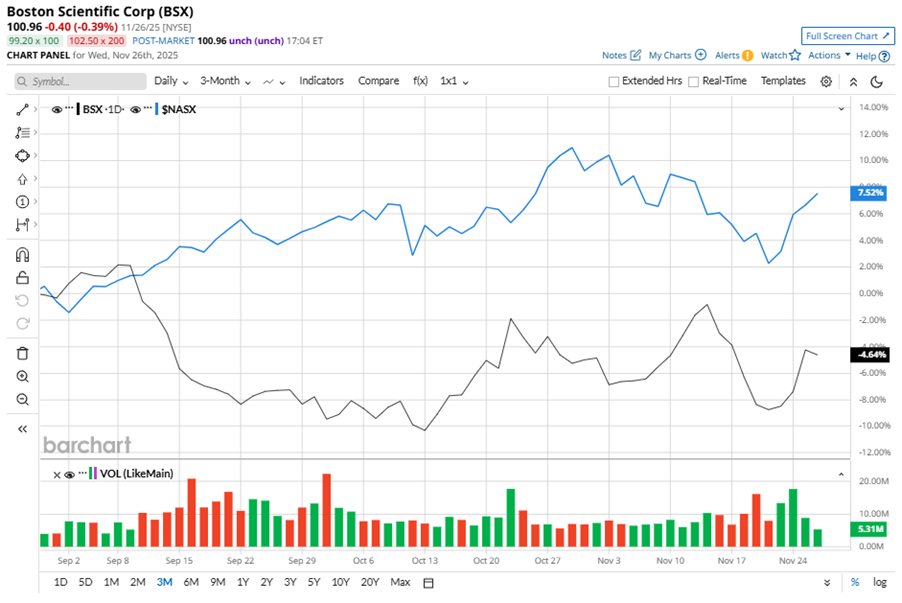Screen dimensions: 902x603
Task: Toggle log scale mode
Action: point(880,582)
